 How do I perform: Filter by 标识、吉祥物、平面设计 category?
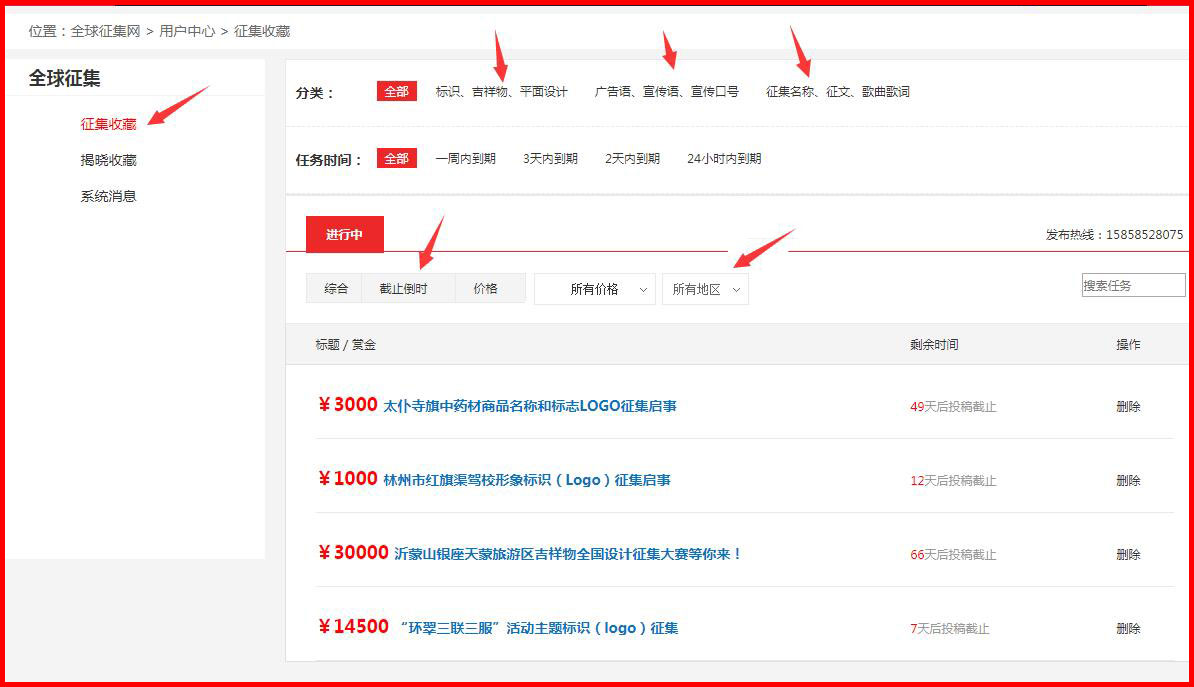click(501, 91)
